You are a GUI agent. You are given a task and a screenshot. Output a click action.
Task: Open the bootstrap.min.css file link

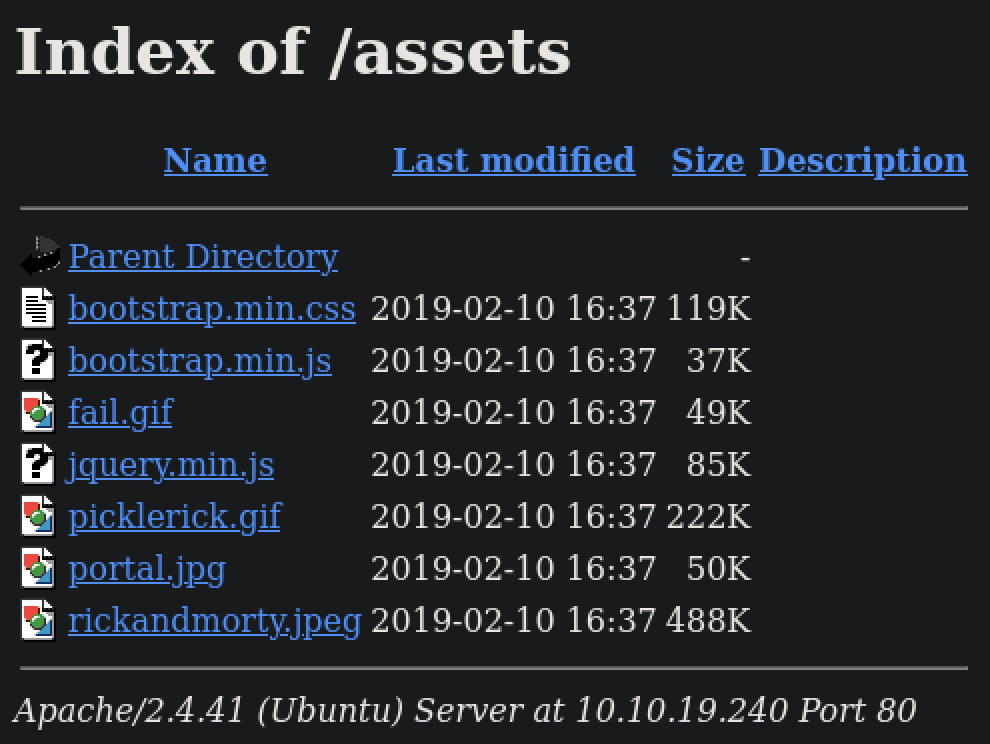212,309
